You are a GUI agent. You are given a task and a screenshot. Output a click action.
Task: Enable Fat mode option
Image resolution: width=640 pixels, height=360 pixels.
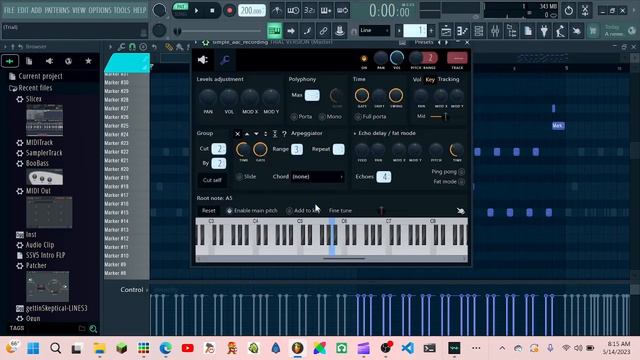[x=449, y=182]
